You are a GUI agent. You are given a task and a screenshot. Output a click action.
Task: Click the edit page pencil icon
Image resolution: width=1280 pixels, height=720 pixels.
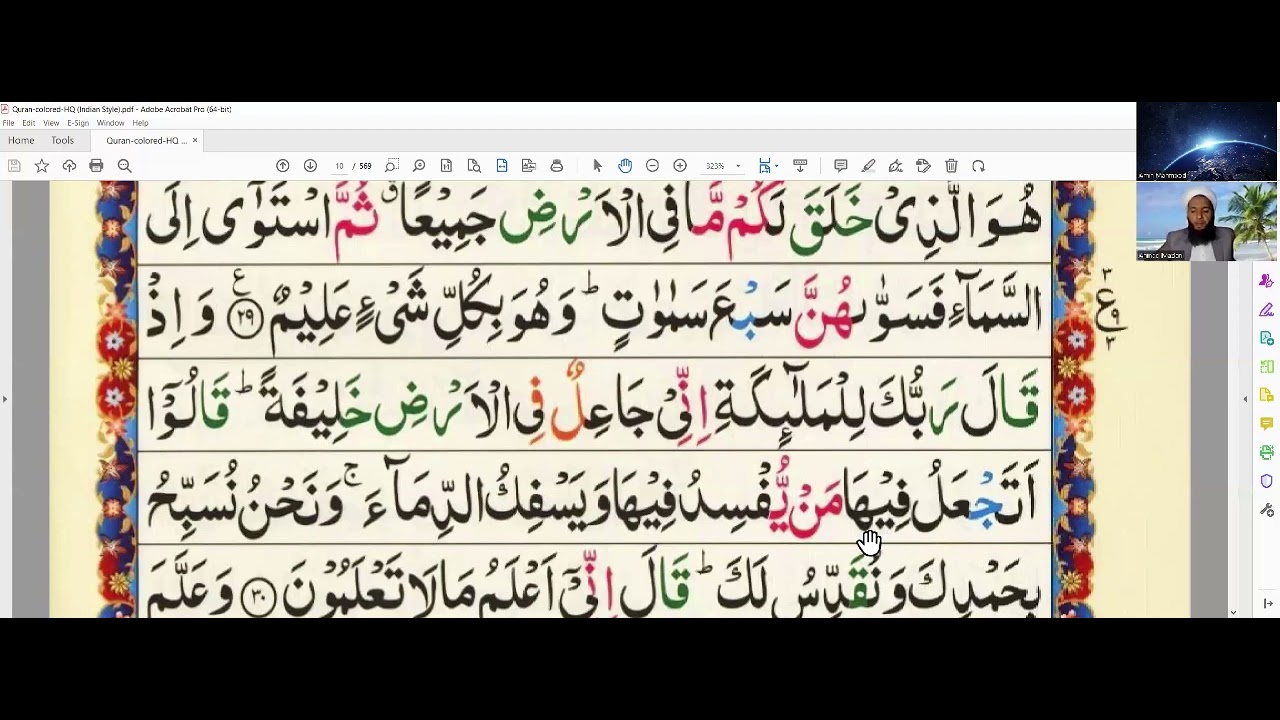[923, 166]
